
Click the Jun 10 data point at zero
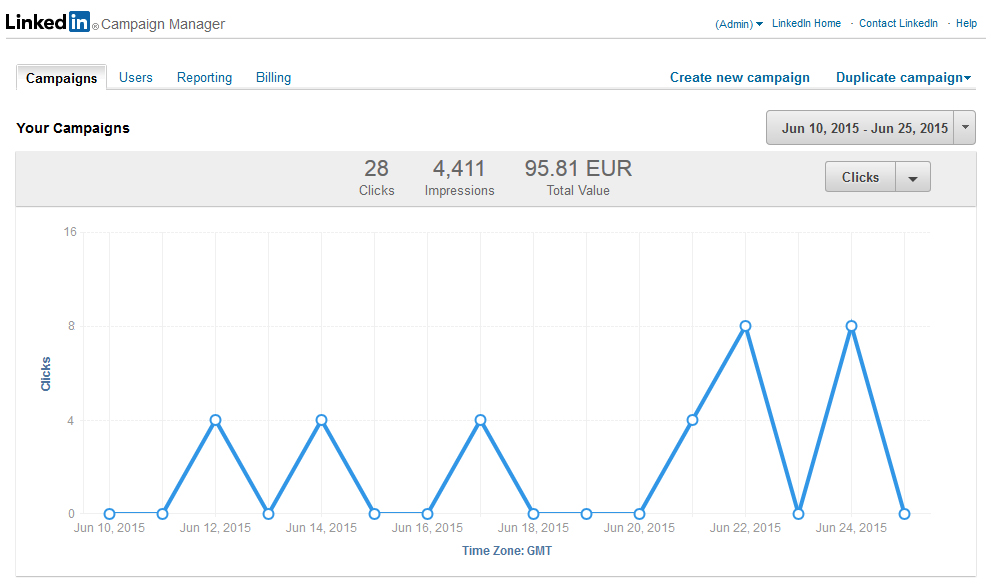tap(109, 514)
